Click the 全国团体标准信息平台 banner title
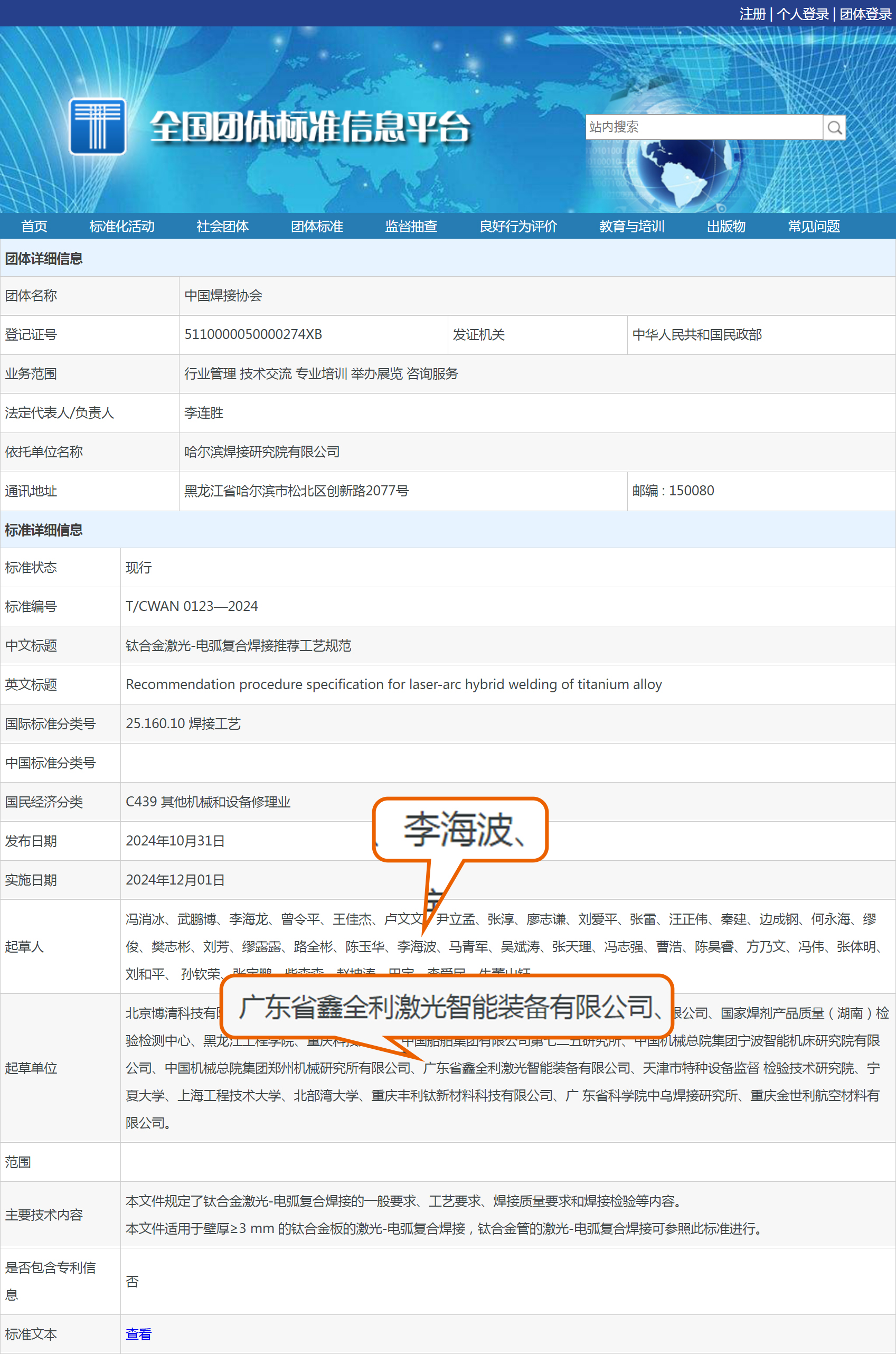 coord(310,127)
